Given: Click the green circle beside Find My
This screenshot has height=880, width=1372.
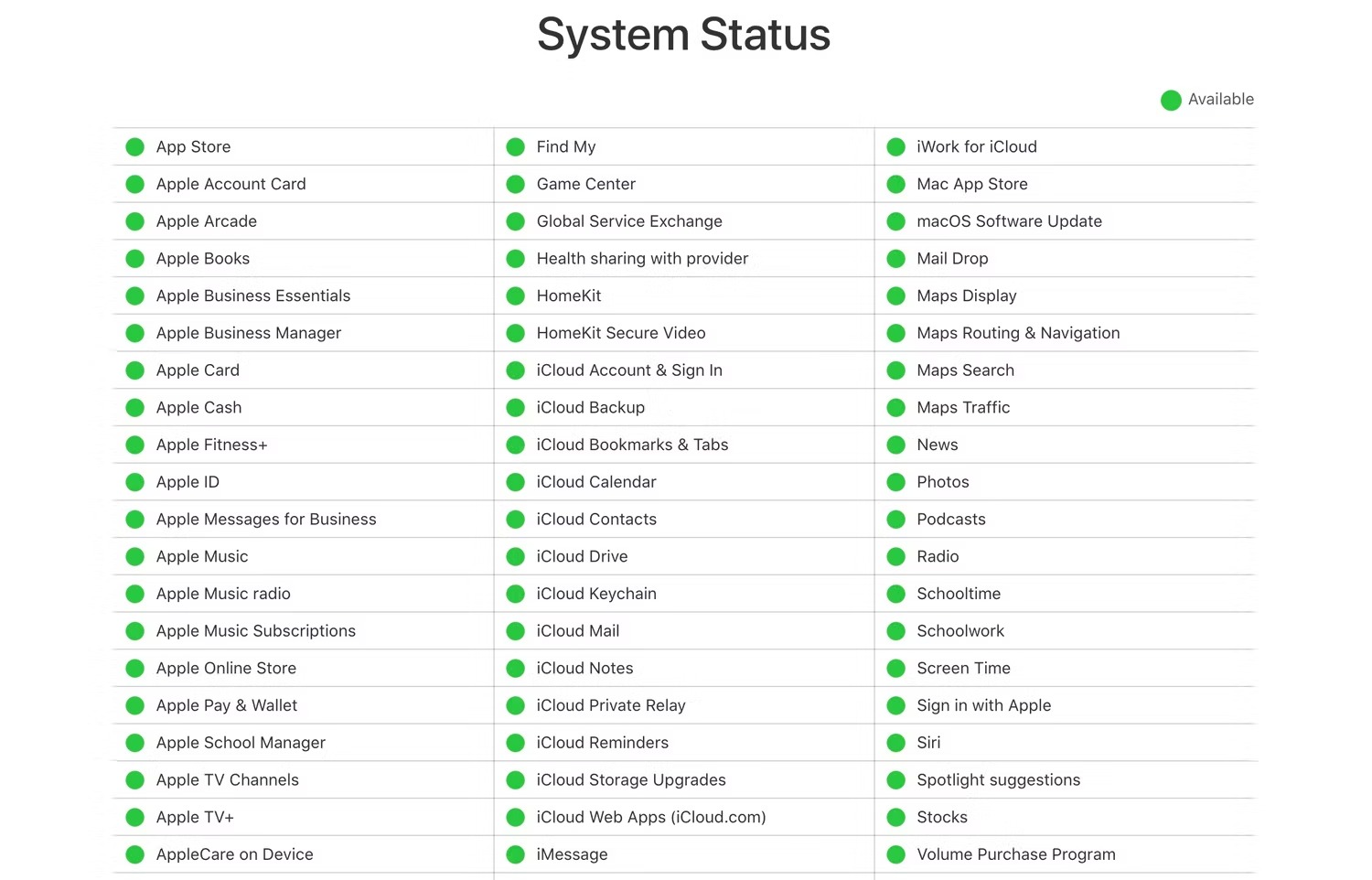Looking at the screenshot, I should 516,147.
